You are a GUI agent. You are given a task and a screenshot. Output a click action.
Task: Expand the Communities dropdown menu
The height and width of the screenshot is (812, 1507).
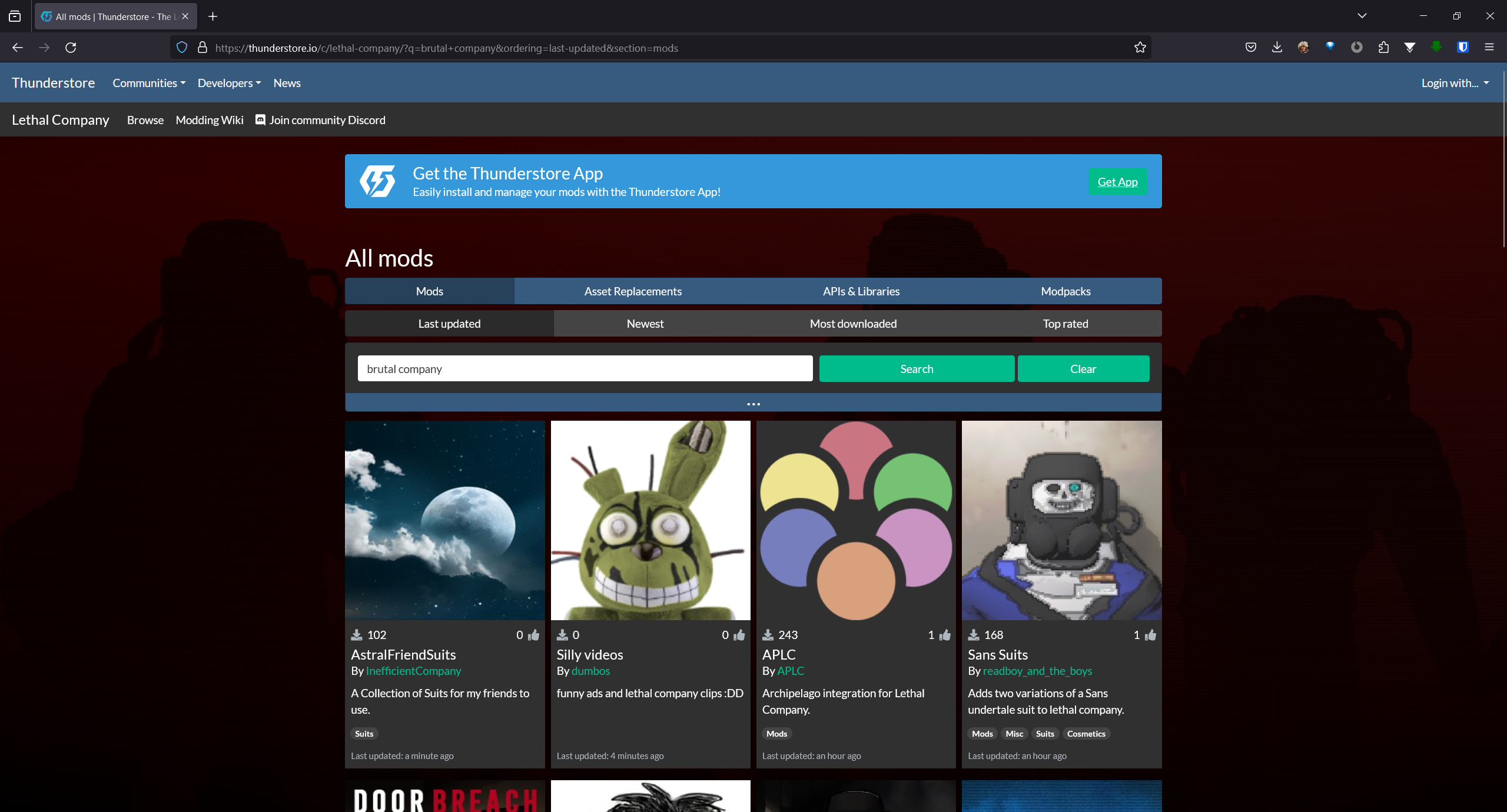point(149,83)
